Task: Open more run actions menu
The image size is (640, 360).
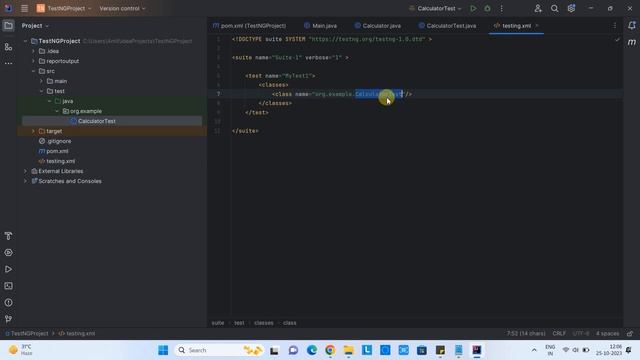Action: pos(502,8)
